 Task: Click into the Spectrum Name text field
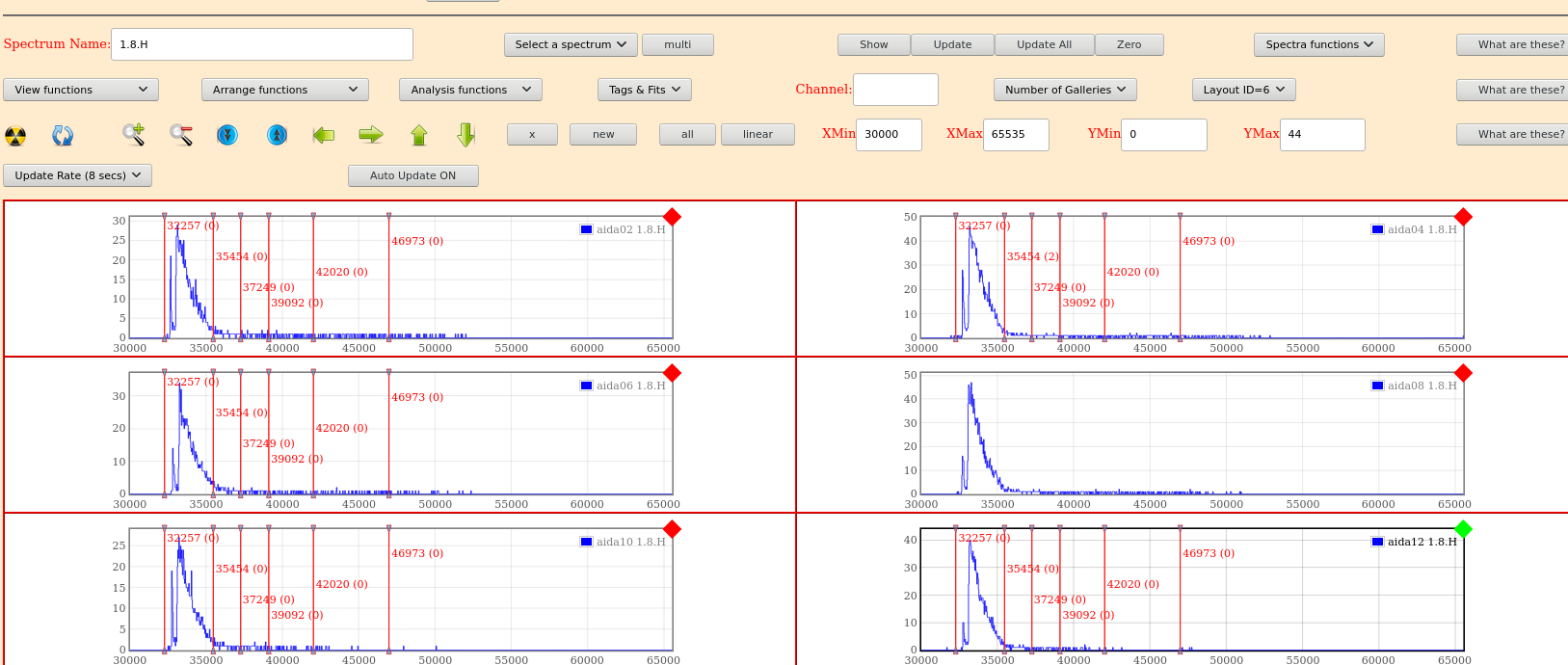tap(261, 44)
